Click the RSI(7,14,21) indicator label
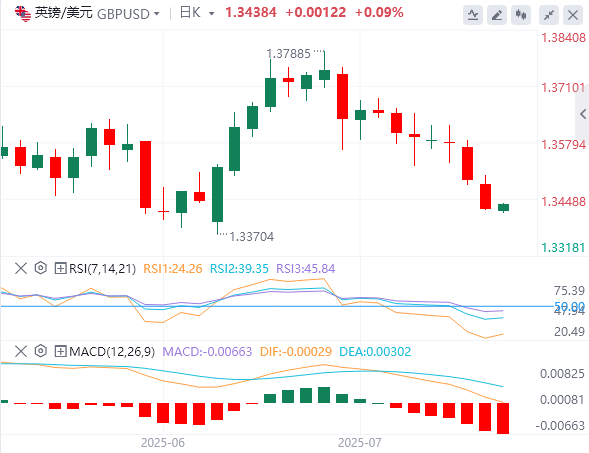 [x=102, y=269]
